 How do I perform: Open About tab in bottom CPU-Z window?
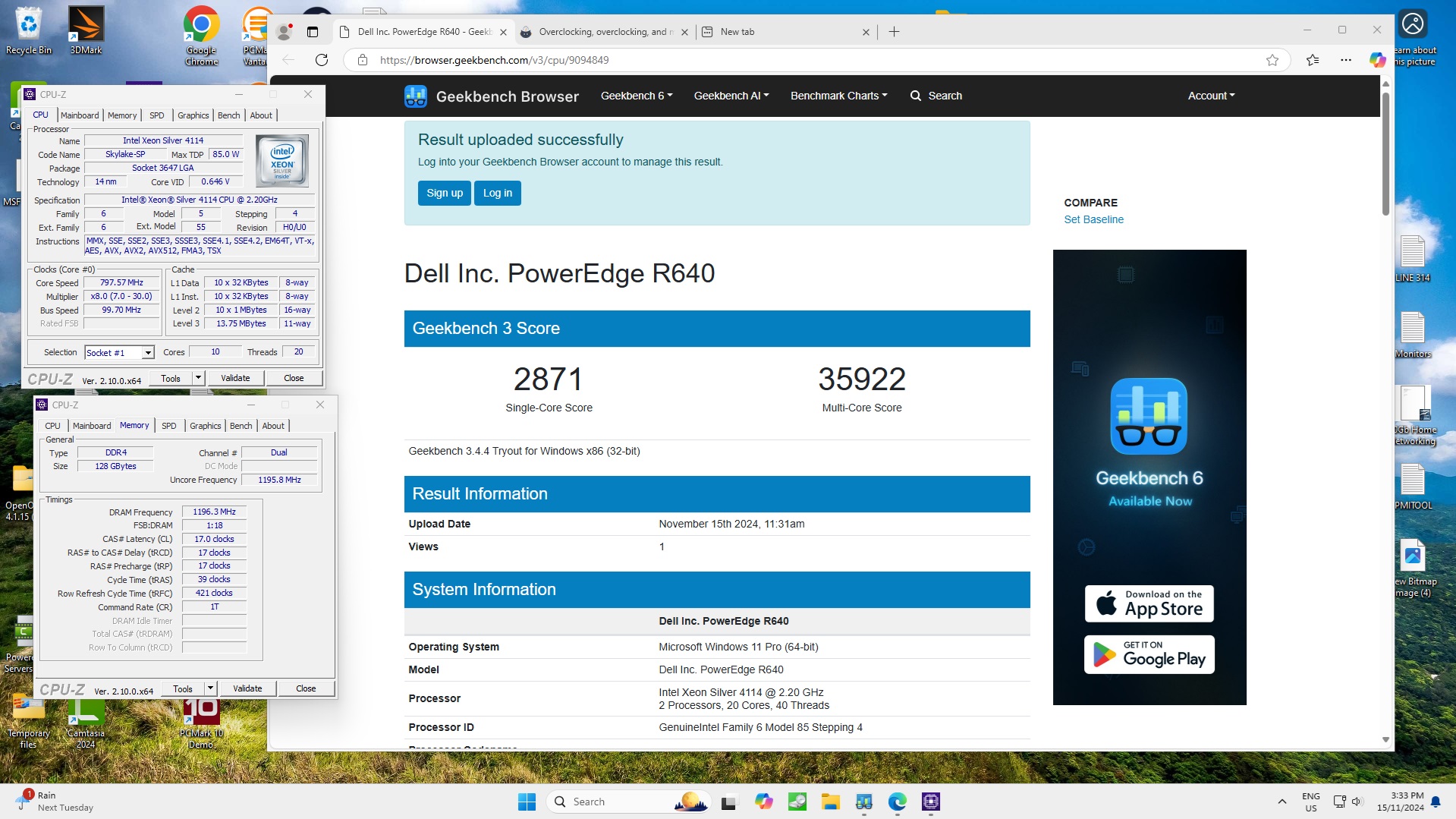273,426
